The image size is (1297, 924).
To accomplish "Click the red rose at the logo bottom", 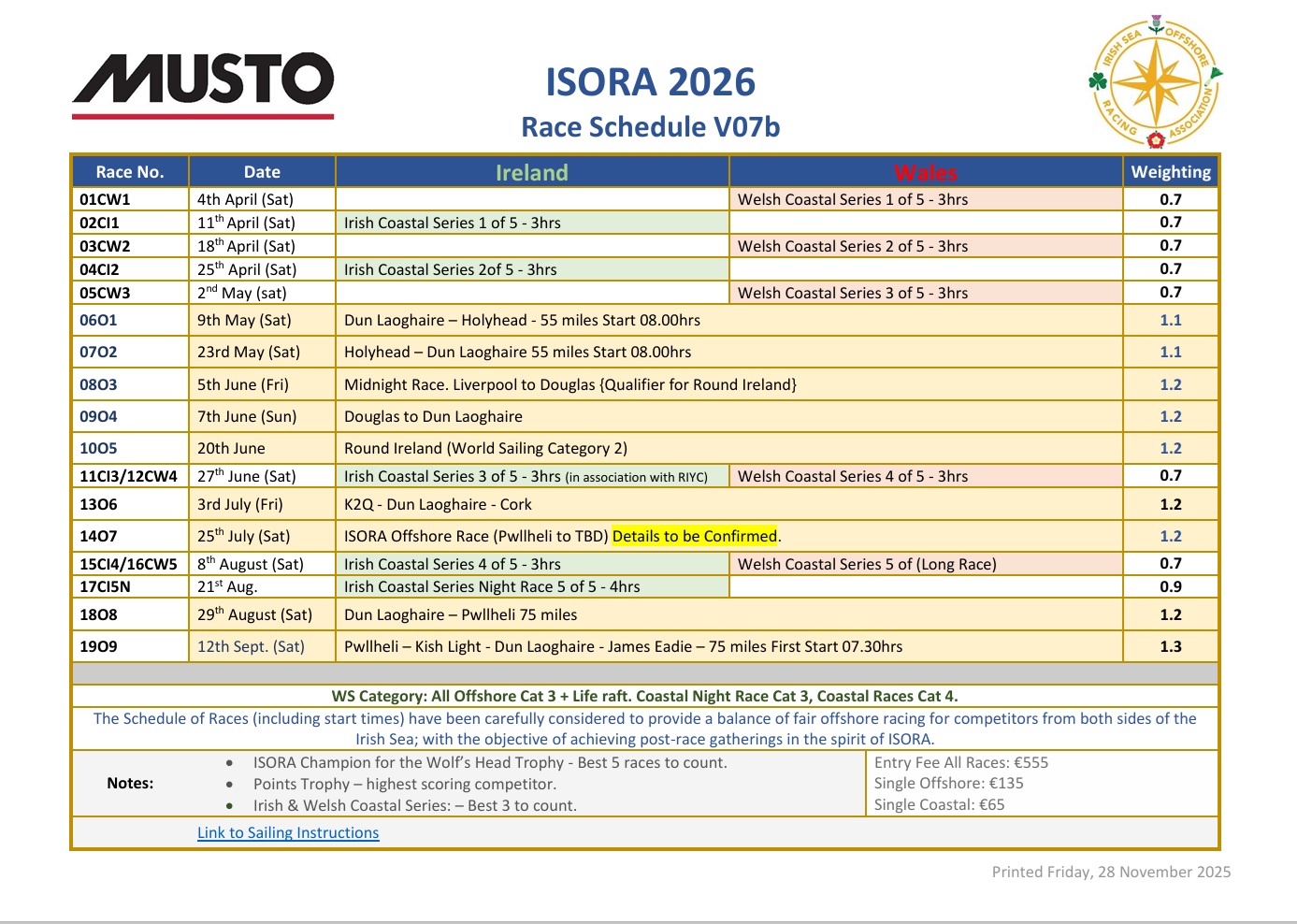I will click(x=1156, y=140).
